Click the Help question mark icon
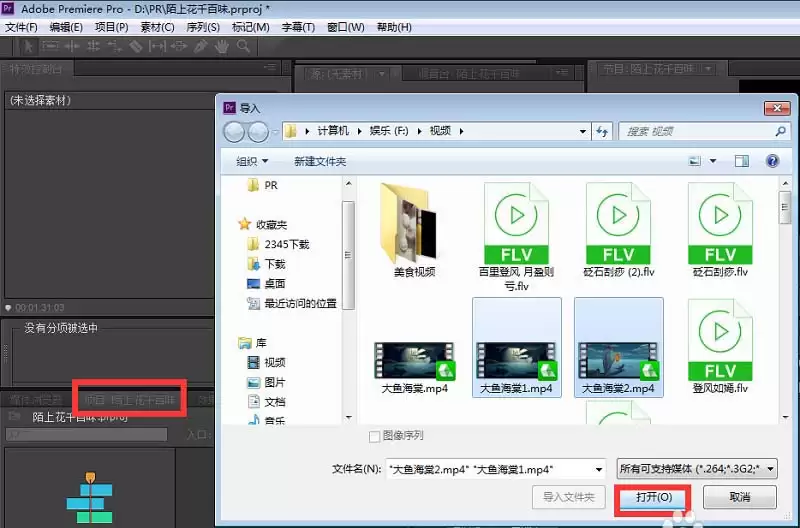The height and width of the screenshot is (528, 800). coord(772,161)
